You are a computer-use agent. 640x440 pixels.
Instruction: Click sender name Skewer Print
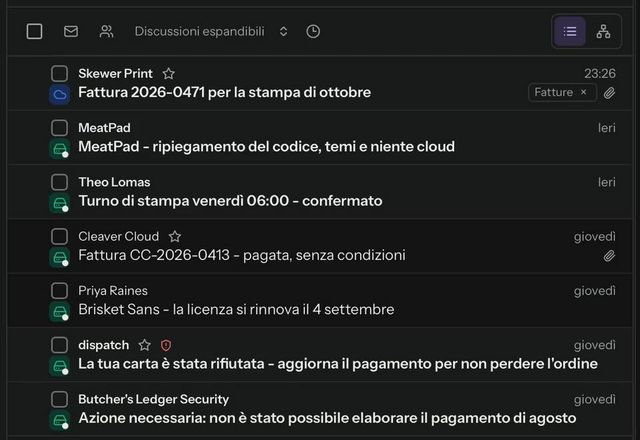[x=115, y=73]
